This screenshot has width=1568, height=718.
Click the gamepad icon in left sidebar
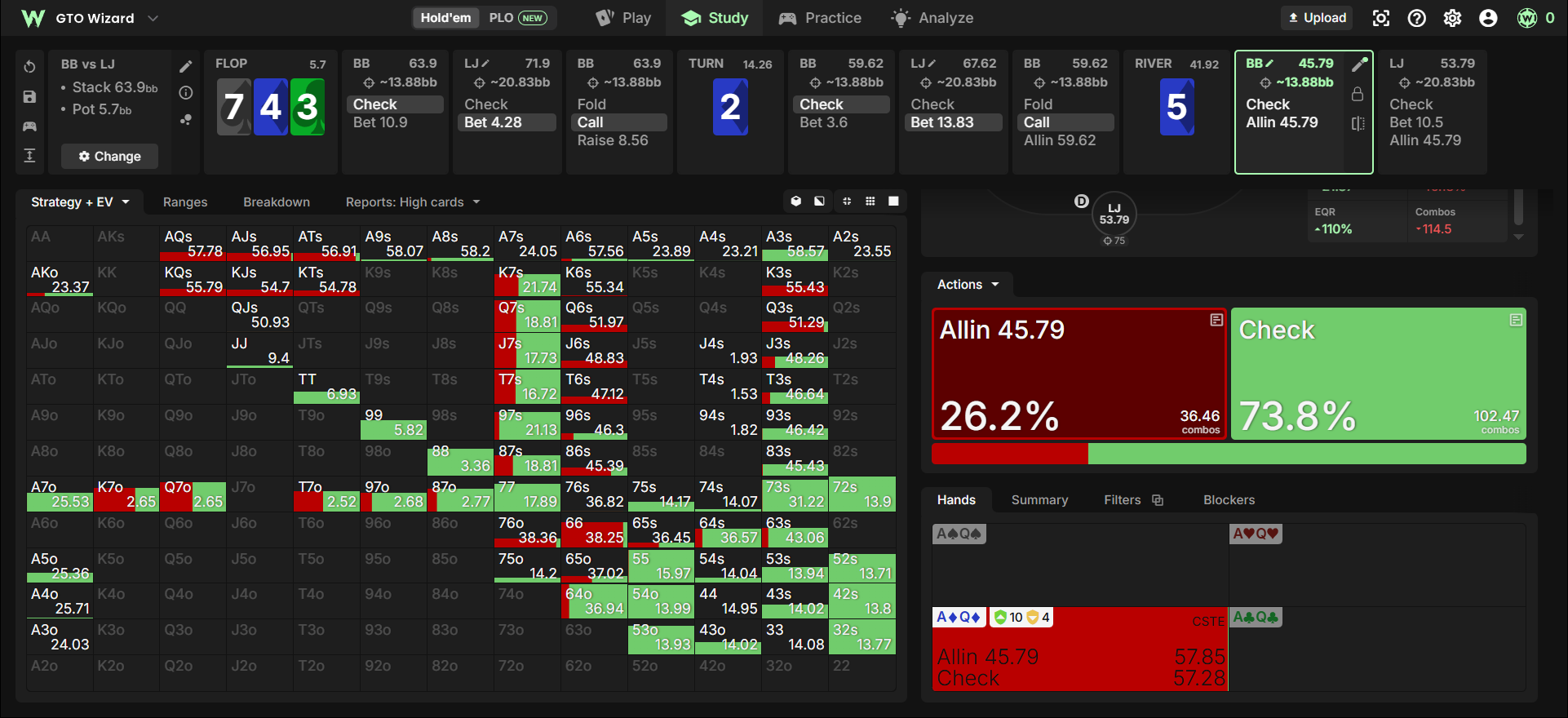click(29, 126)
